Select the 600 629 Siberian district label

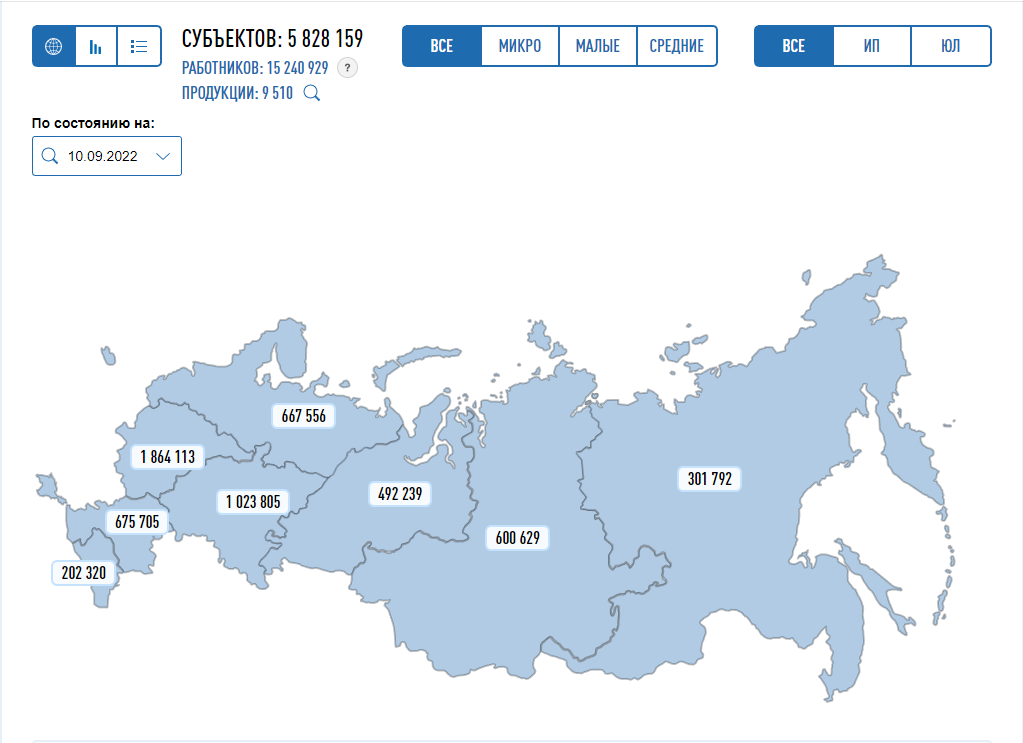point(517,538)
